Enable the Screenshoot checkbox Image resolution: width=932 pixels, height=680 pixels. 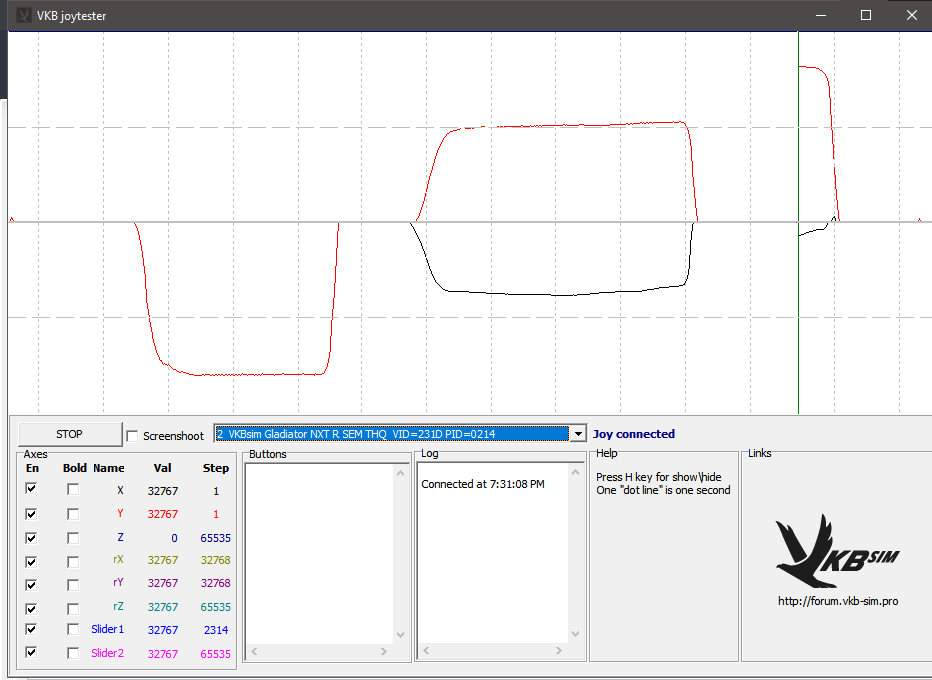(133, 436)
